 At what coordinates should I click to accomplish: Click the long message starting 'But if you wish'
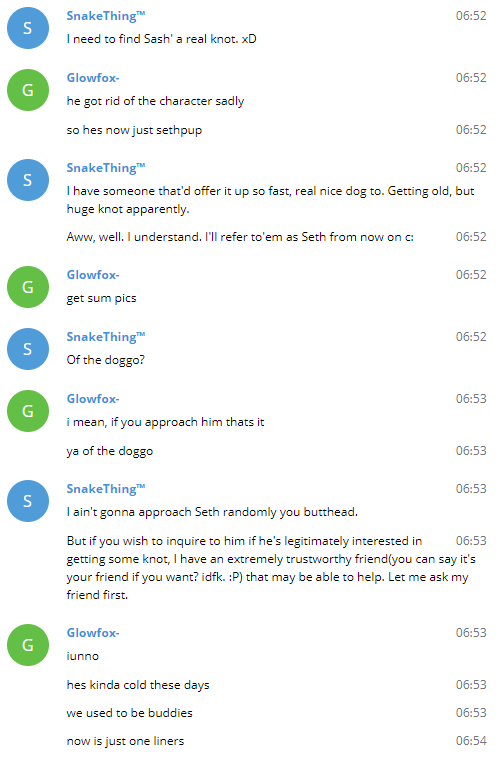pyautogui.click(x=271, y=568)
